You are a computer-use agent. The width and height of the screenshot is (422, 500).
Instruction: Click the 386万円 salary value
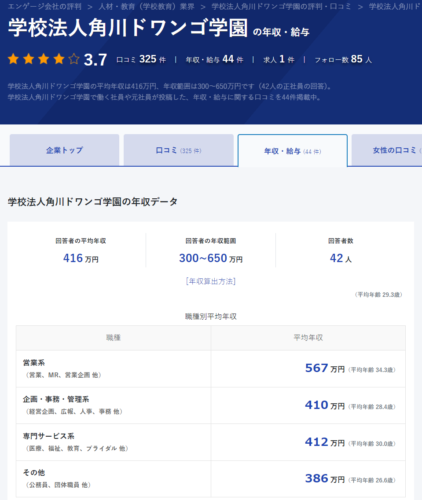tap(325, 479)
